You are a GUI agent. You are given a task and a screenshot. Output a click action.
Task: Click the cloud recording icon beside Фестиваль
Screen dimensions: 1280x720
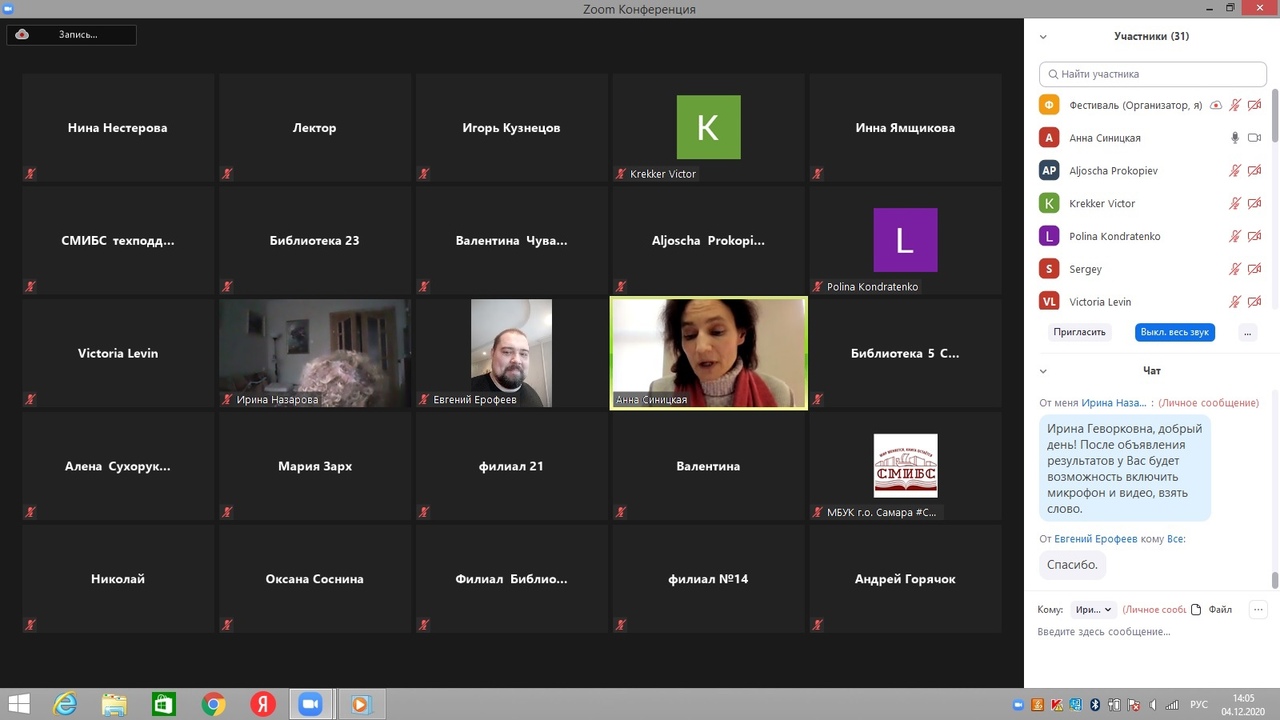pyautogui.click(x=1216, y=105)
